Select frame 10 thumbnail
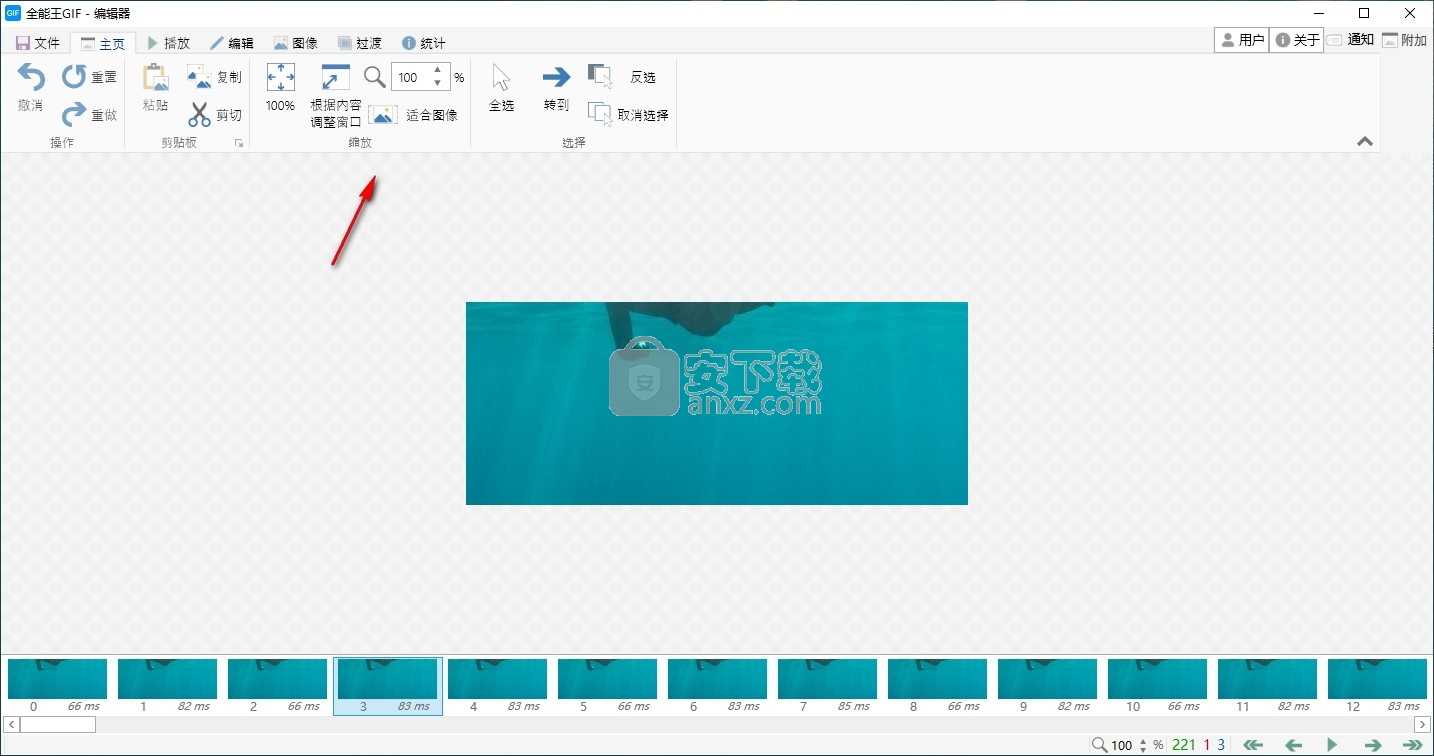Screen dimensions: 1434x756 (x=1157, y=686)
